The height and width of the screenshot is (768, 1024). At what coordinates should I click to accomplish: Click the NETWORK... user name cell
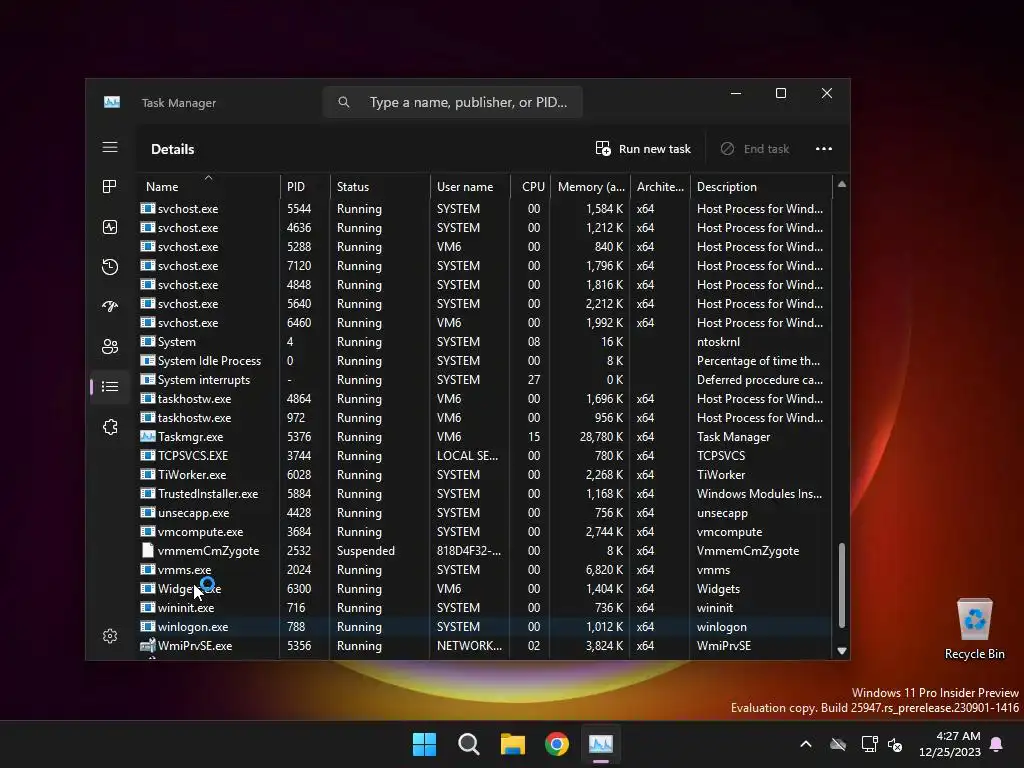tap(469, 646)
